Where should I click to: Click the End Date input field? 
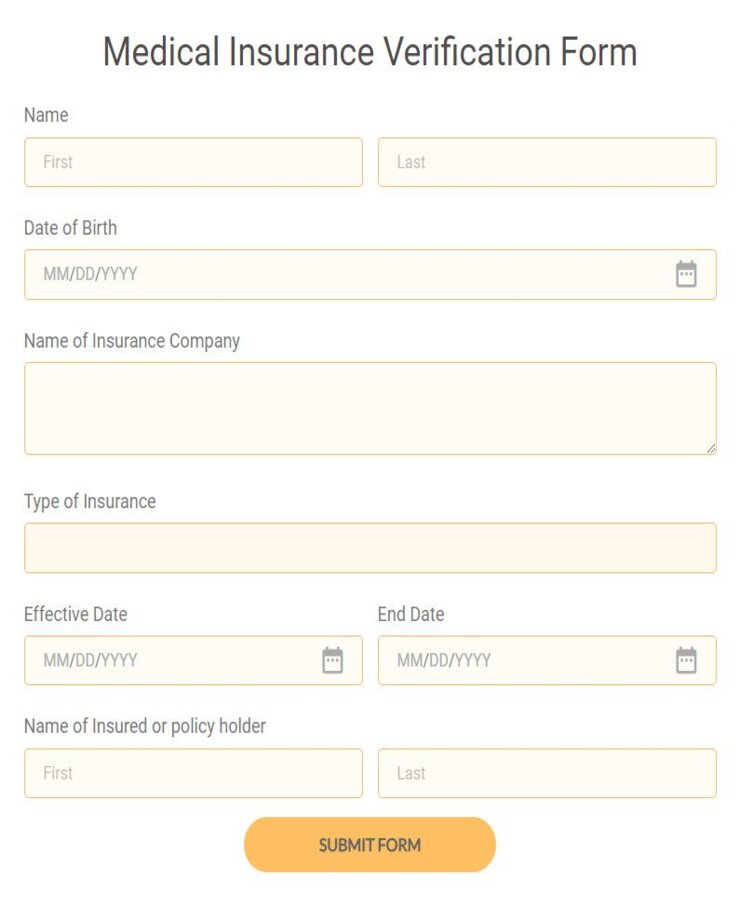(x=520, y=660)
